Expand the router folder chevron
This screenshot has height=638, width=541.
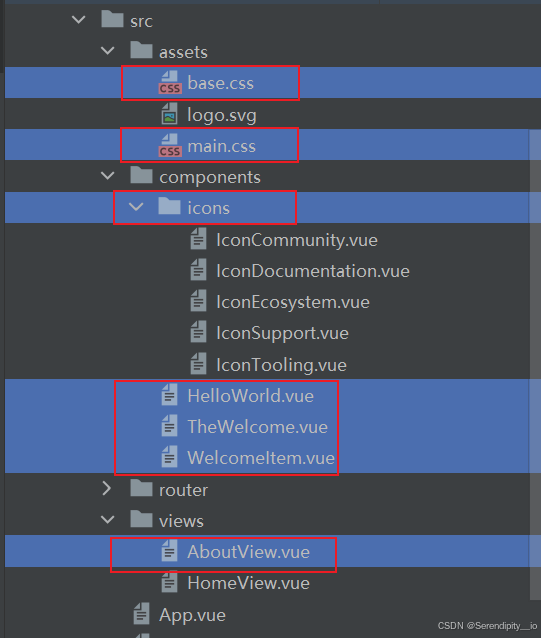[x=107, y=489]
